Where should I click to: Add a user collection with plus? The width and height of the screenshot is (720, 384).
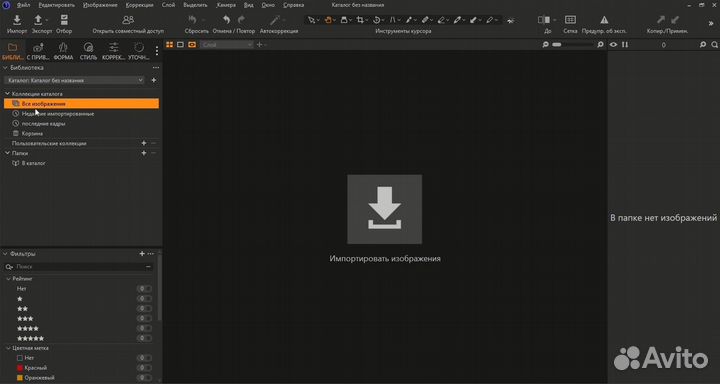click(144, 143)
